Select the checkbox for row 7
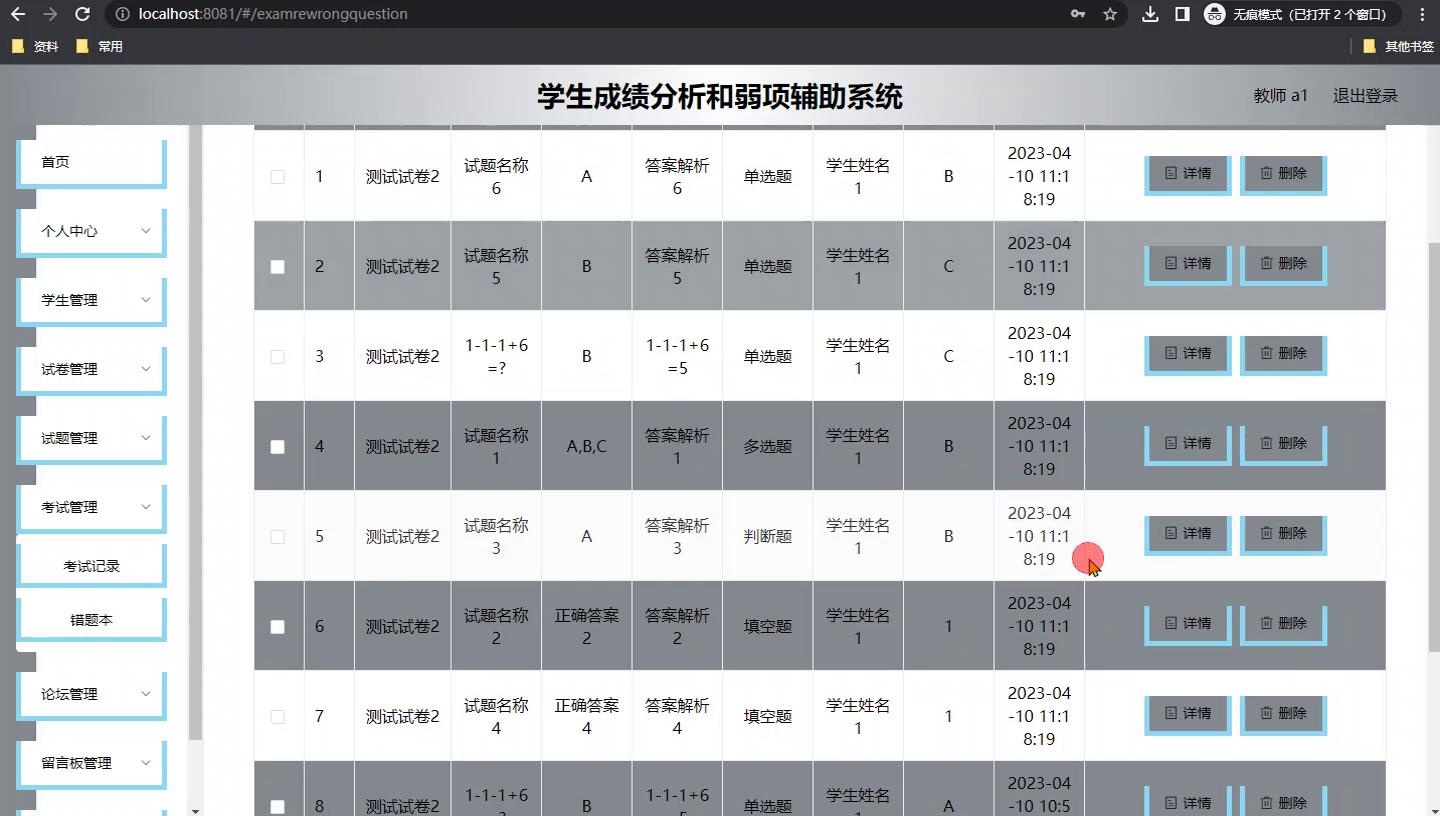Screen dimensions: 1440x816 point(277,717)
